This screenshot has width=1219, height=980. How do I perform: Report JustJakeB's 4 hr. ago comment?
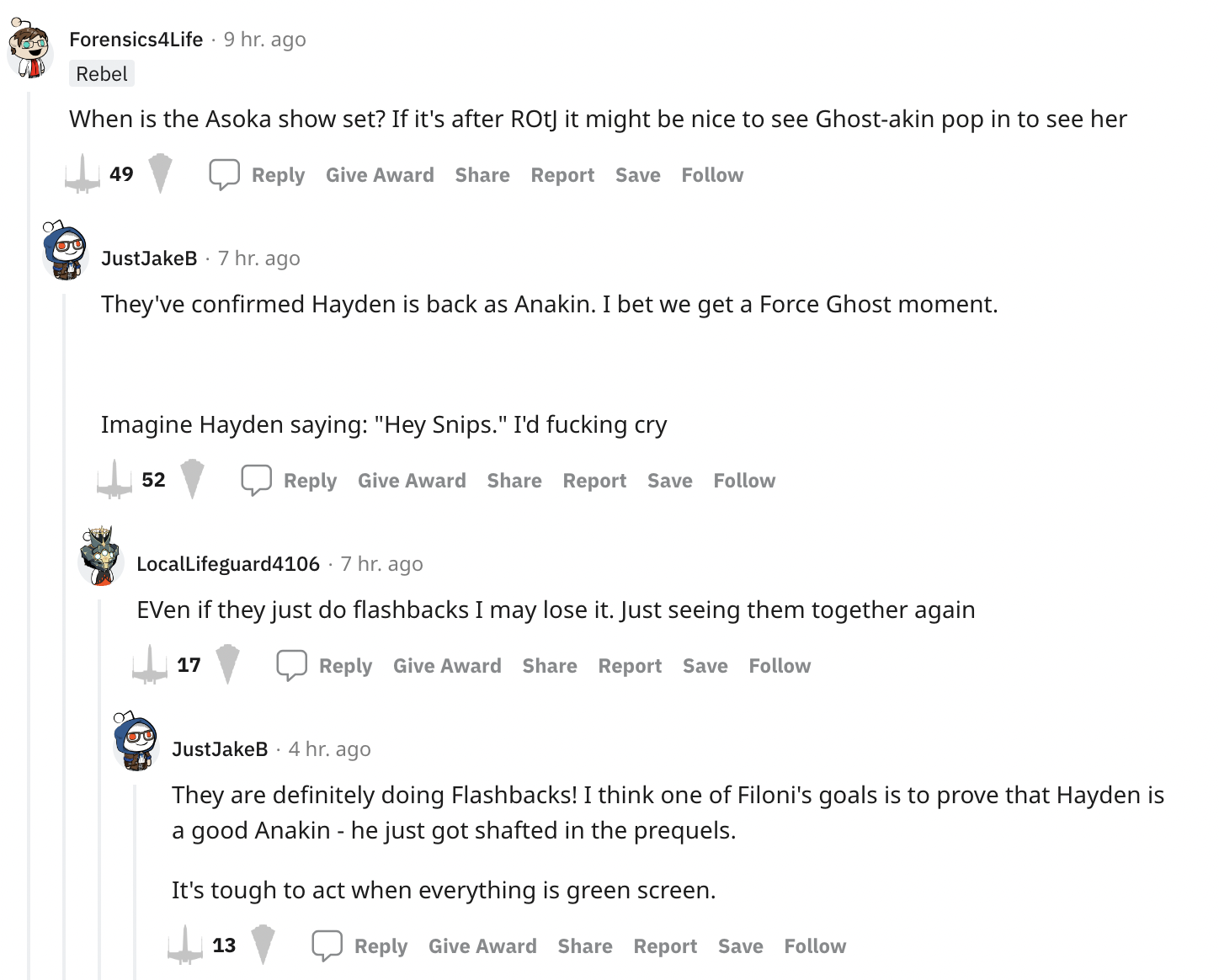pos(665,946)
